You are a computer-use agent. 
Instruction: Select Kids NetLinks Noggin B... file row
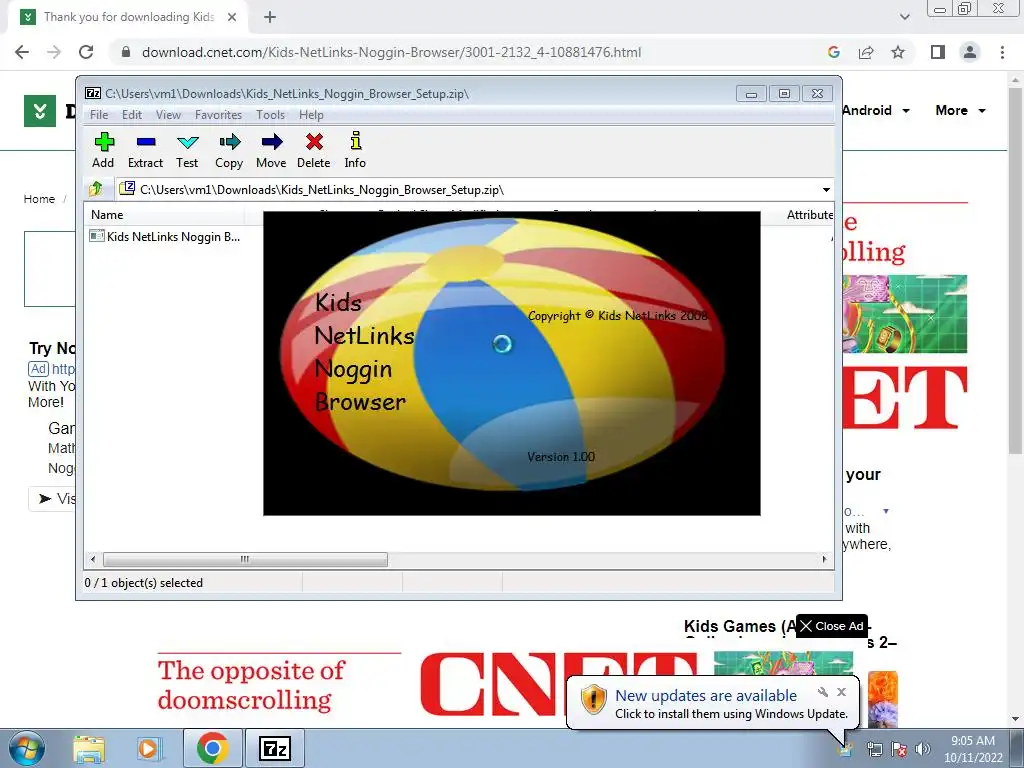[x=166, y=236]
